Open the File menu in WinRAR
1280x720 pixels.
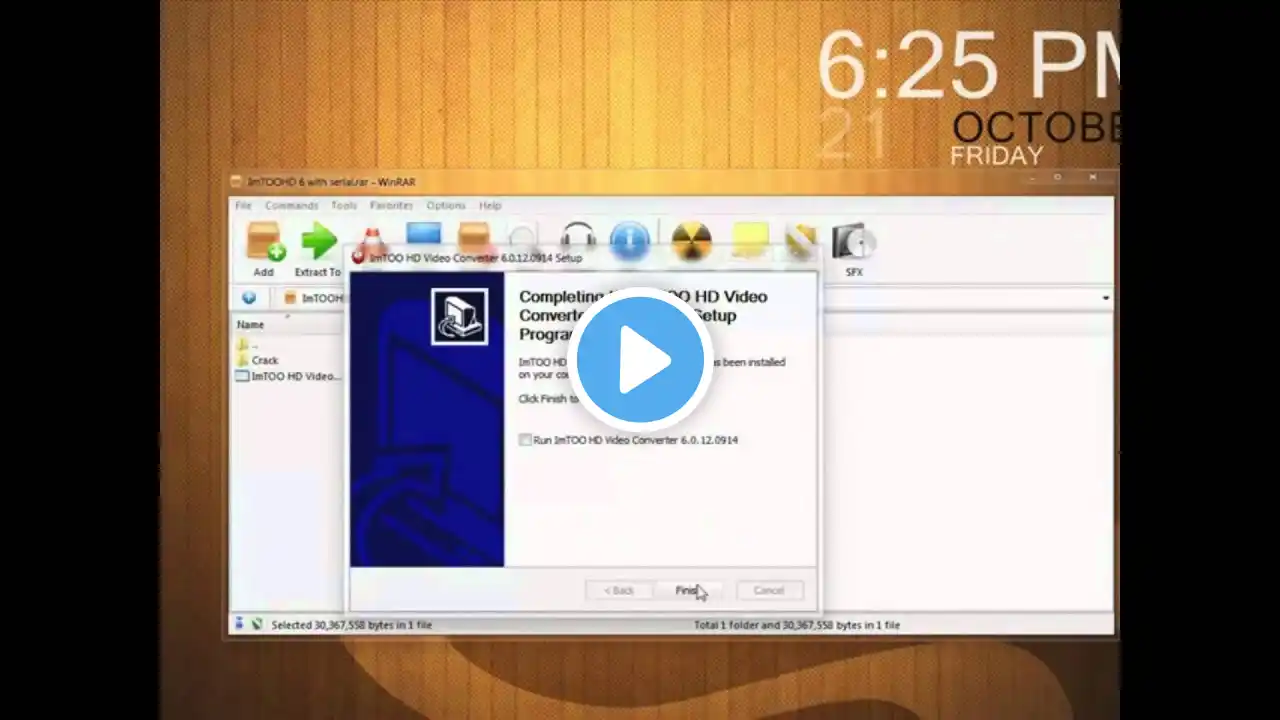(x=243, y=206)
